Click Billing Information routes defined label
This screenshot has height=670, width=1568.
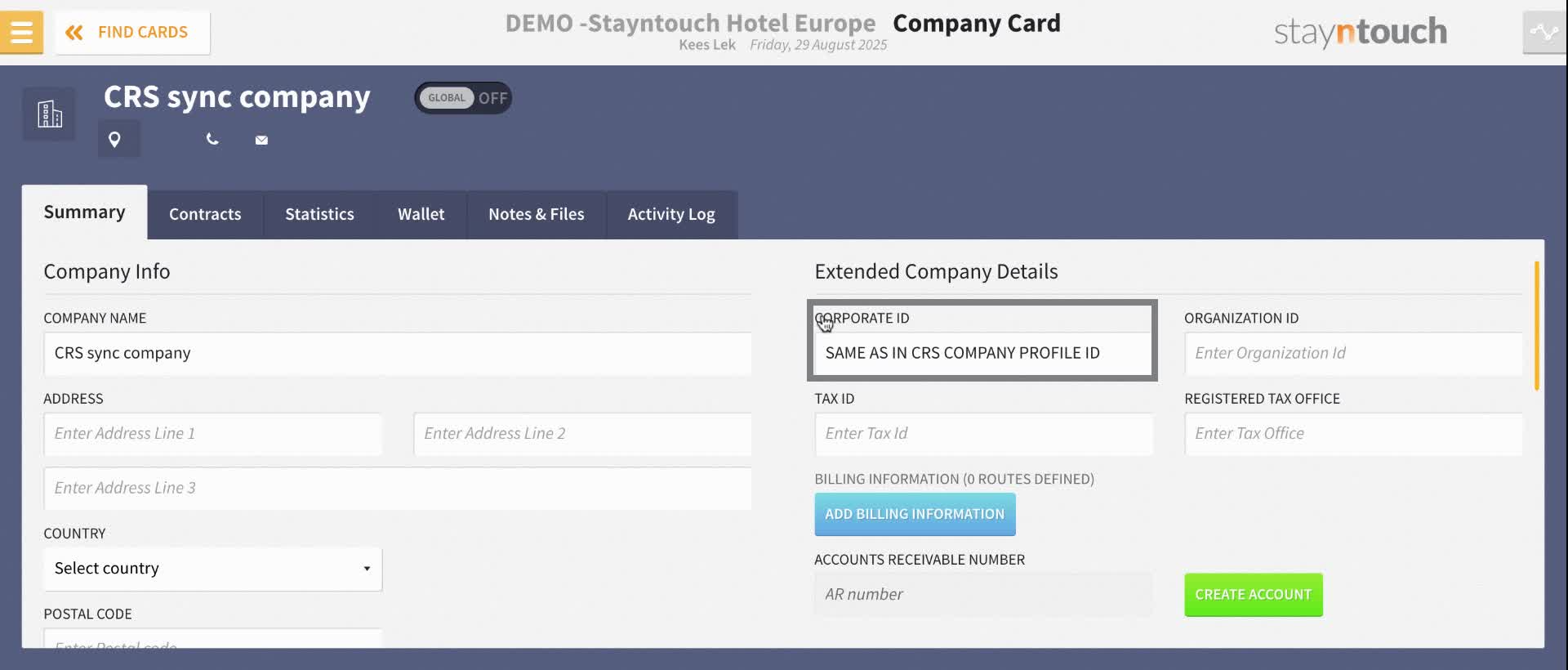coord(954,480)
